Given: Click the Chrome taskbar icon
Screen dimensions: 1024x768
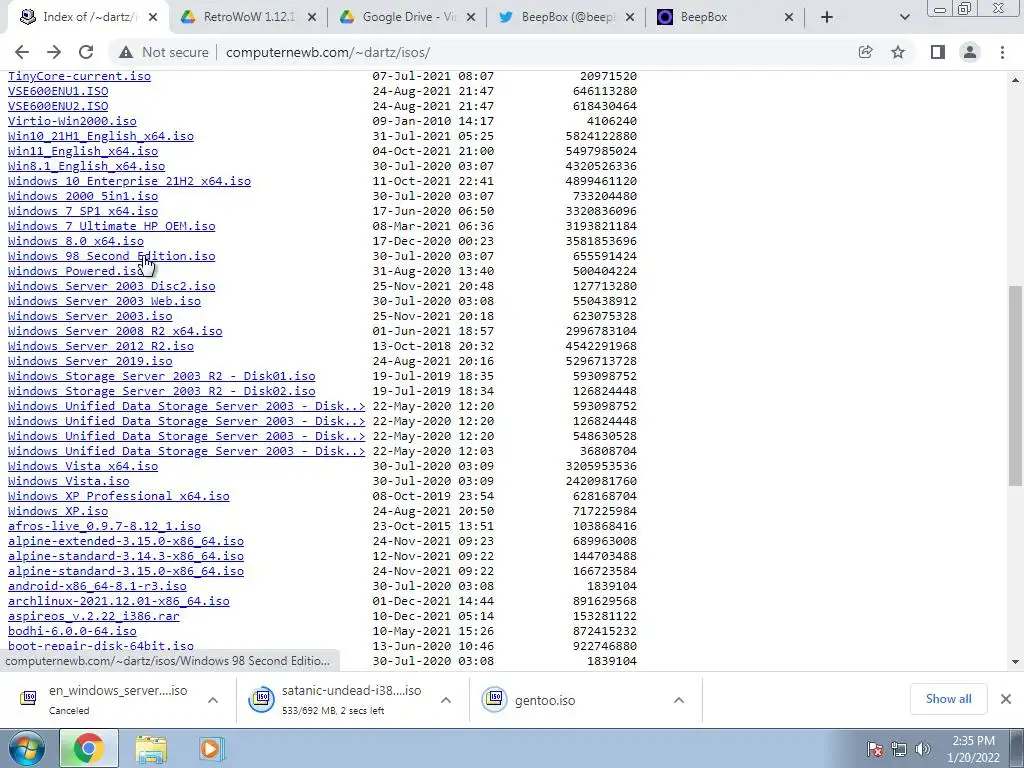Looking at the screenshot, I should click(88, 748).
